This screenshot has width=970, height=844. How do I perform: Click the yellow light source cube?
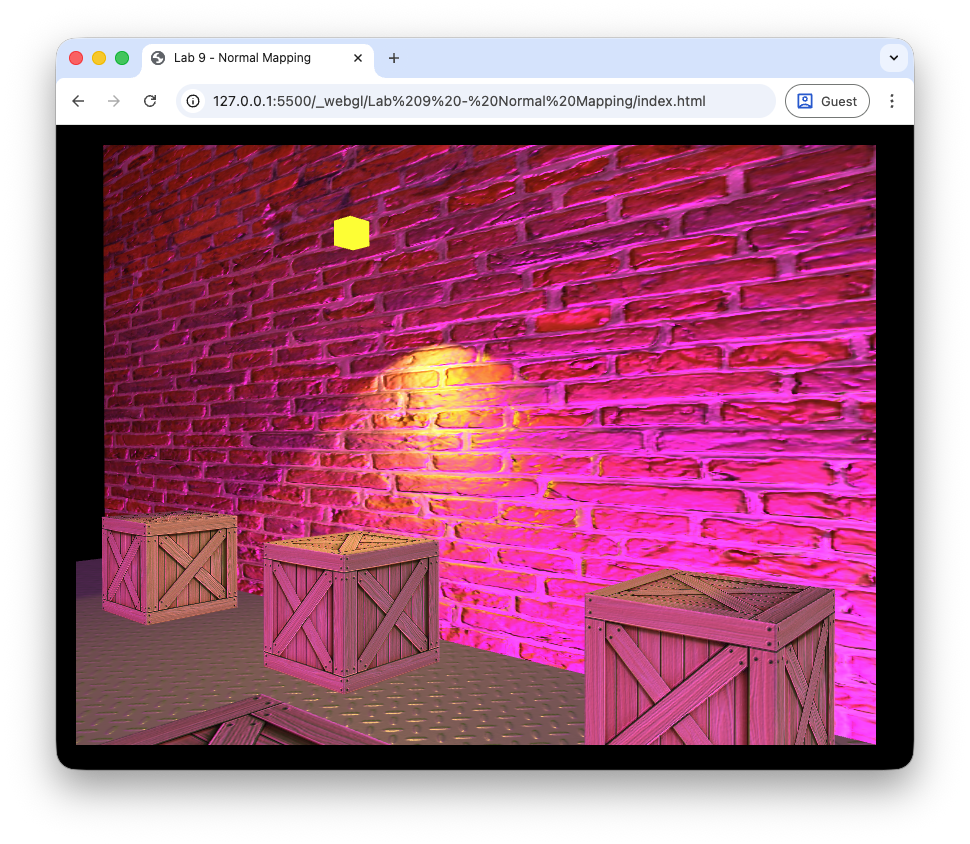(x=351, y=233)
